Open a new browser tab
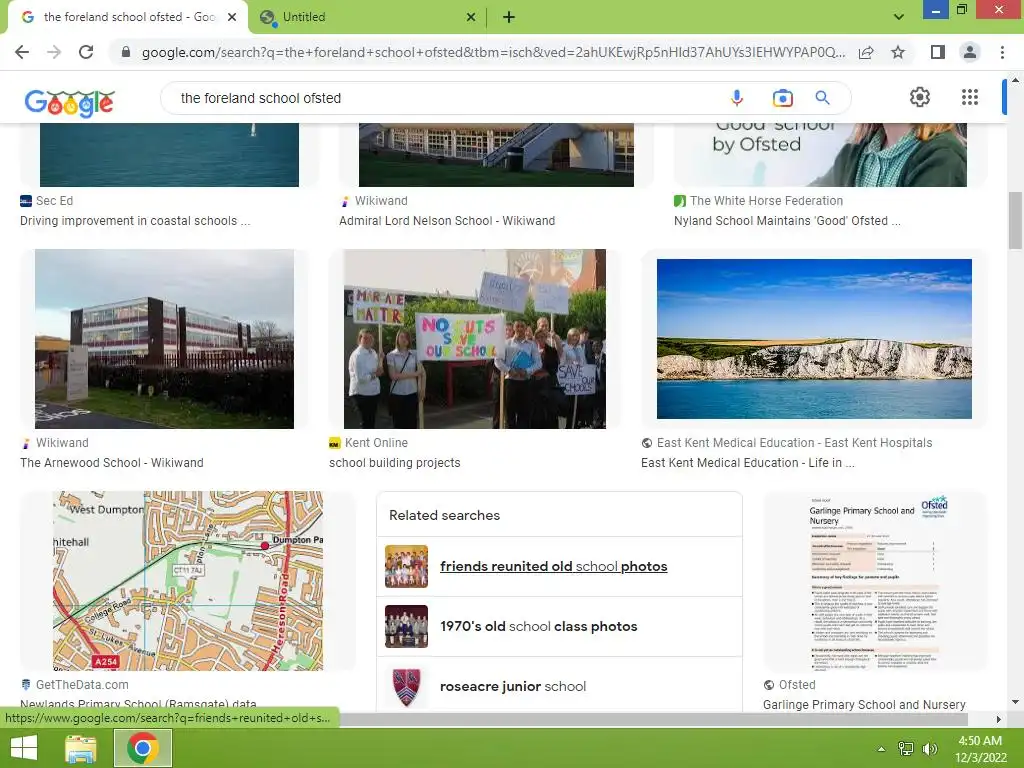1024x768 pixels. point(509,17)
